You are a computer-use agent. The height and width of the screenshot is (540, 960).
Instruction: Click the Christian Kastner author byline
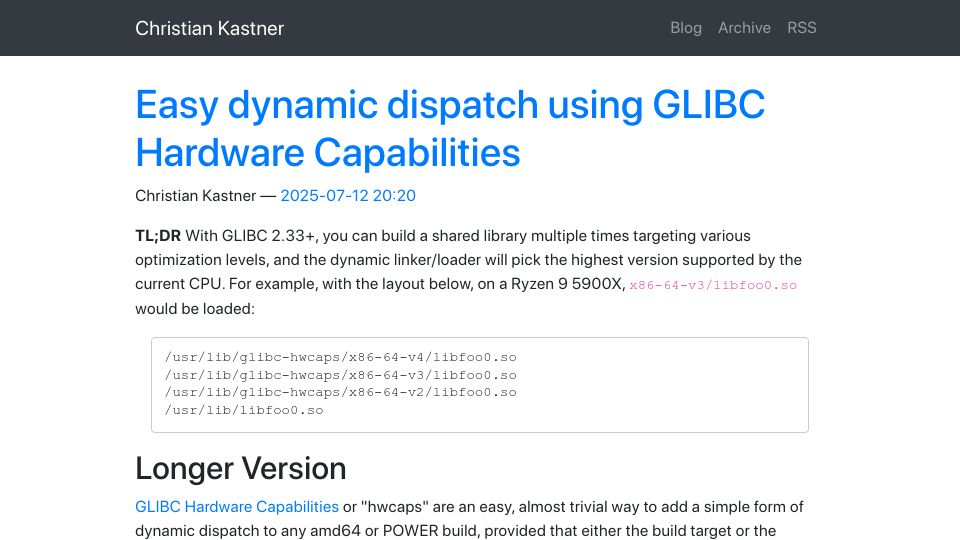(195, 196)
